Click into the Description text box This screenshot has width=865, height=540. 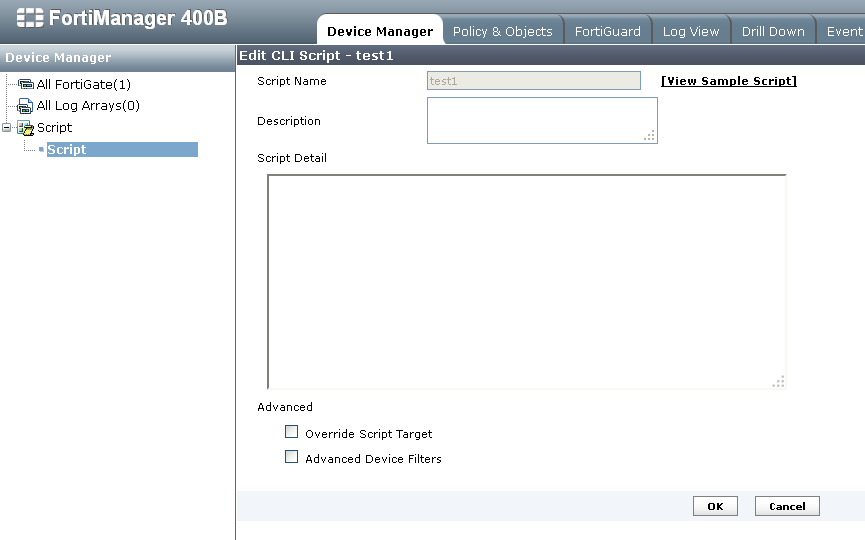point(542,120)
